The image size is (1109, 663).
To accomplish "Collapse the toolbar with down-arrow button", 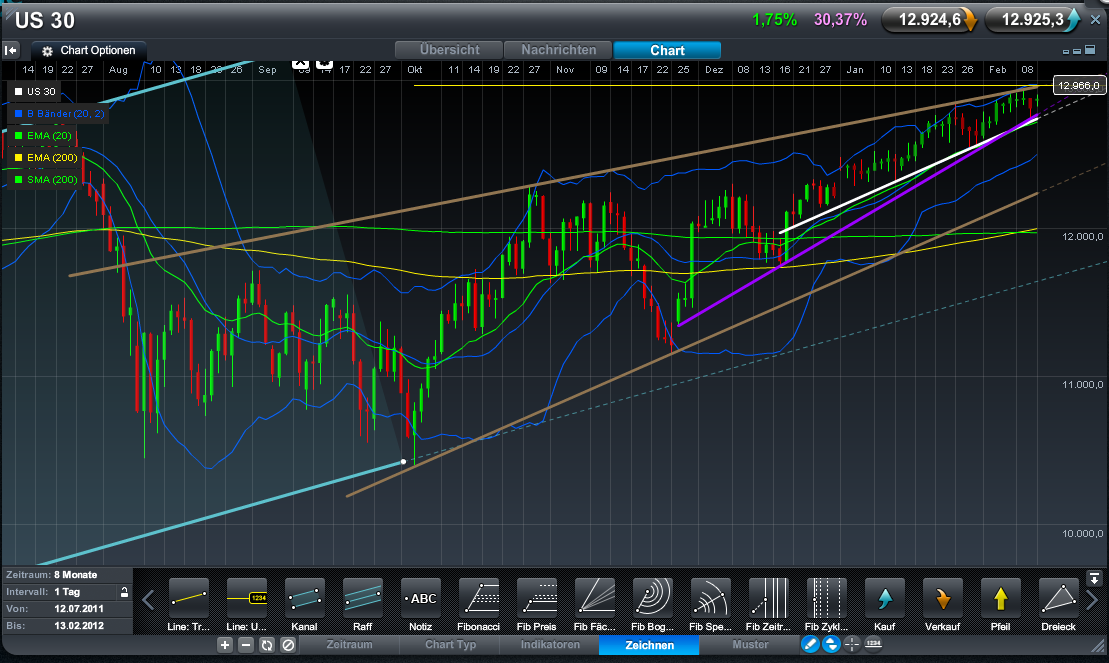I will [x=1094, y=578].
